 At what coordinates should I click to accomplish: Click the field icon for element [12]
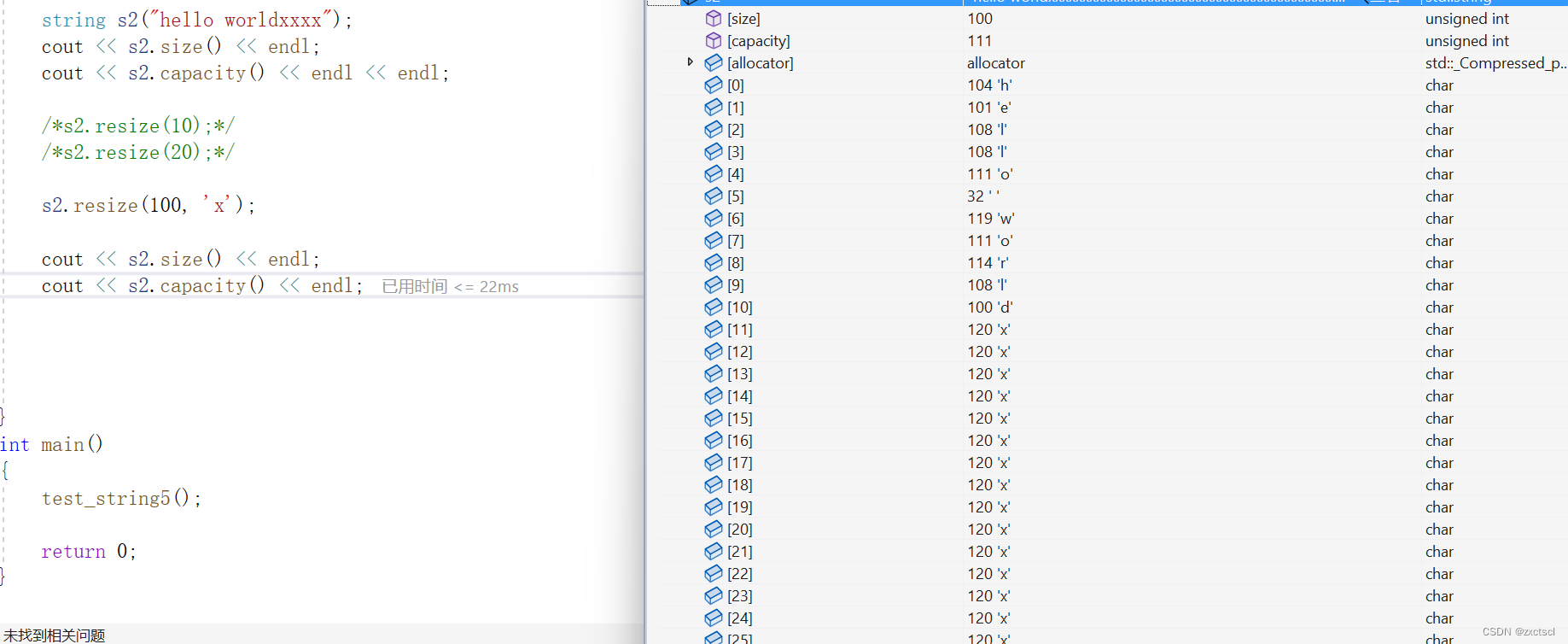pos(714,352)
